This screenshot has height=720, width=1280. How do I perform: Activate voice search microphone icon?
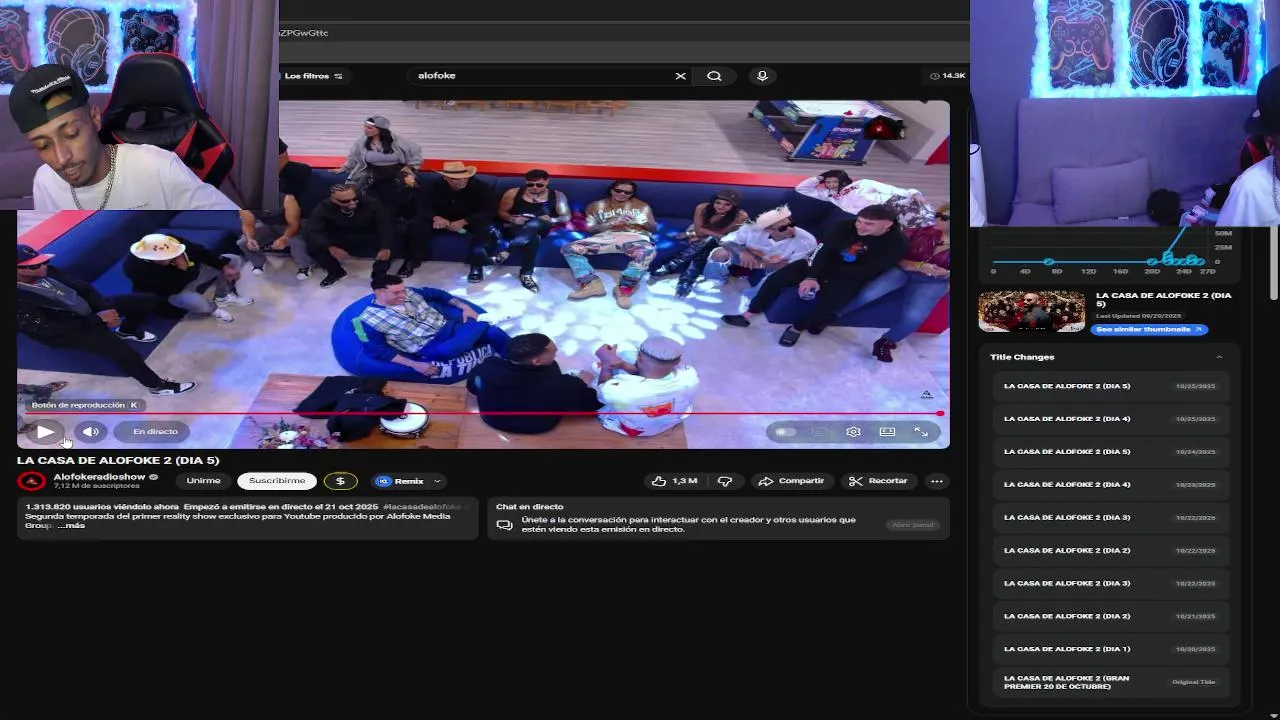click(x=762, y=76)
